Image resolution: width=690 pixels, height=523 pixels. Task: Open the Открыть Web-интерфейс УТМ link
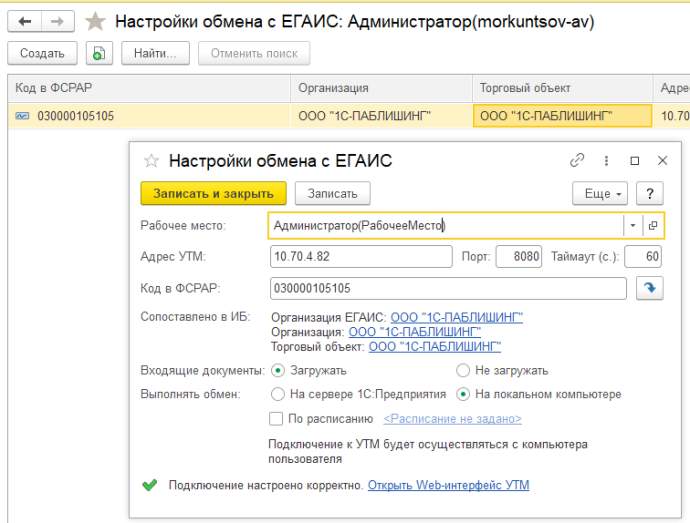tap(448, 485)
